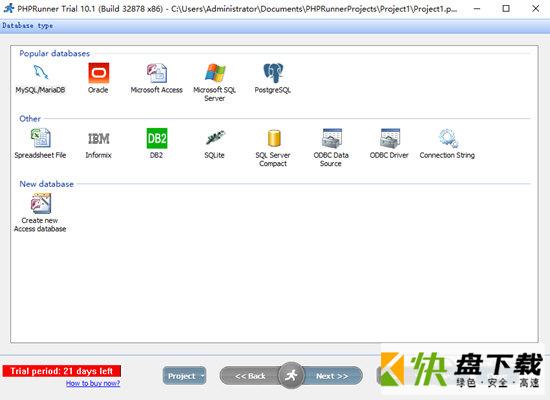
Task: Minimize the PHPRunner window
Action: [x=477, y=8]
